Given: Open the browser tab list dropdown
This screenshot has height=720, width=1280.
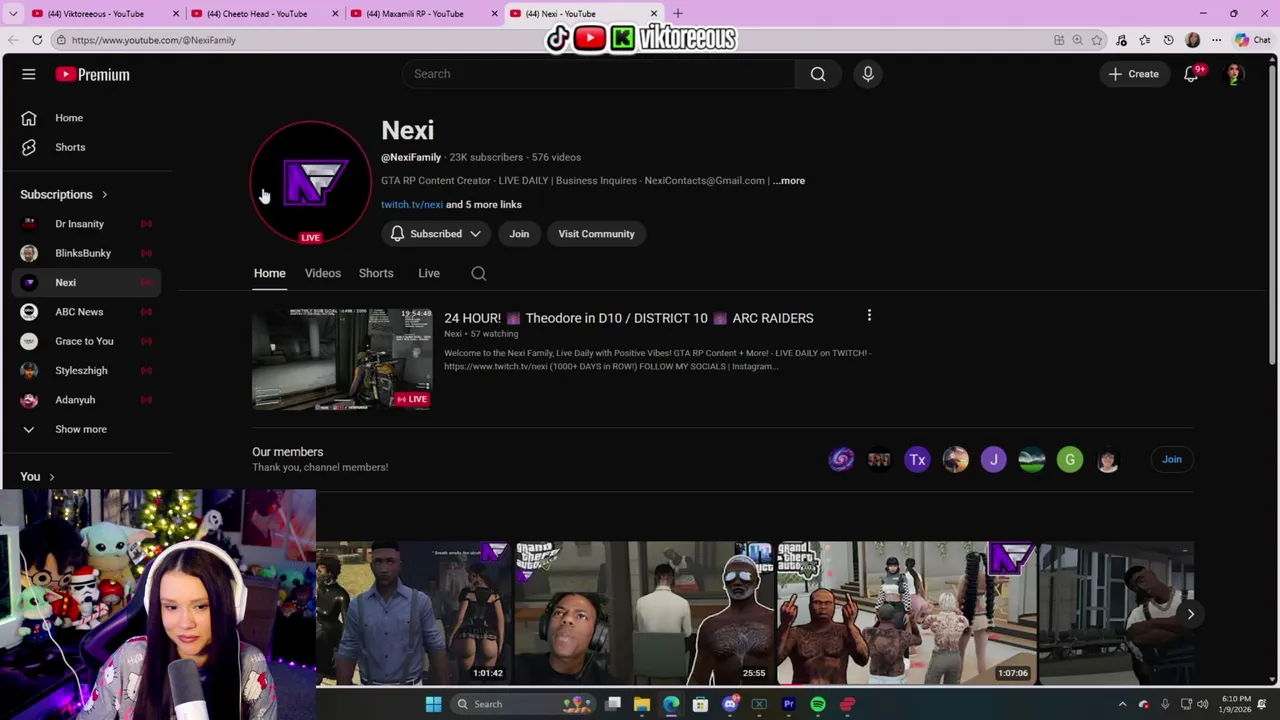Looking at the screenshot, I should click(13, 13).
